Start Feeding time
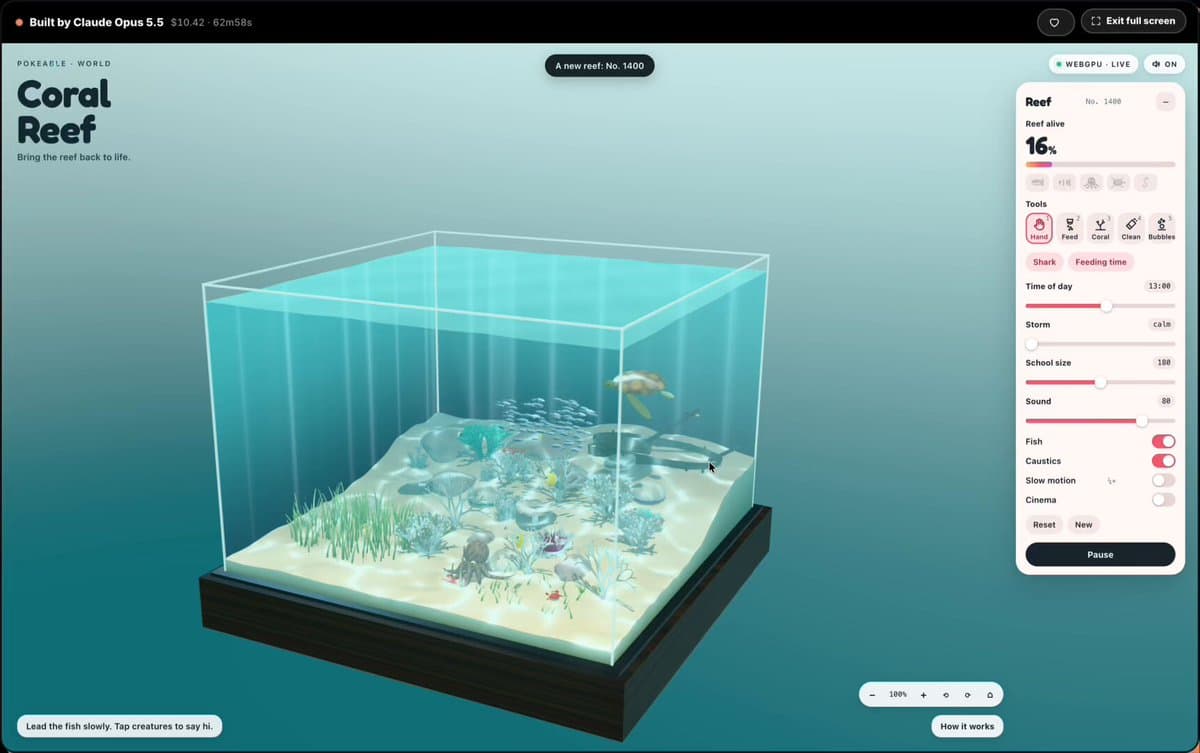 (x=1101, y=262)
